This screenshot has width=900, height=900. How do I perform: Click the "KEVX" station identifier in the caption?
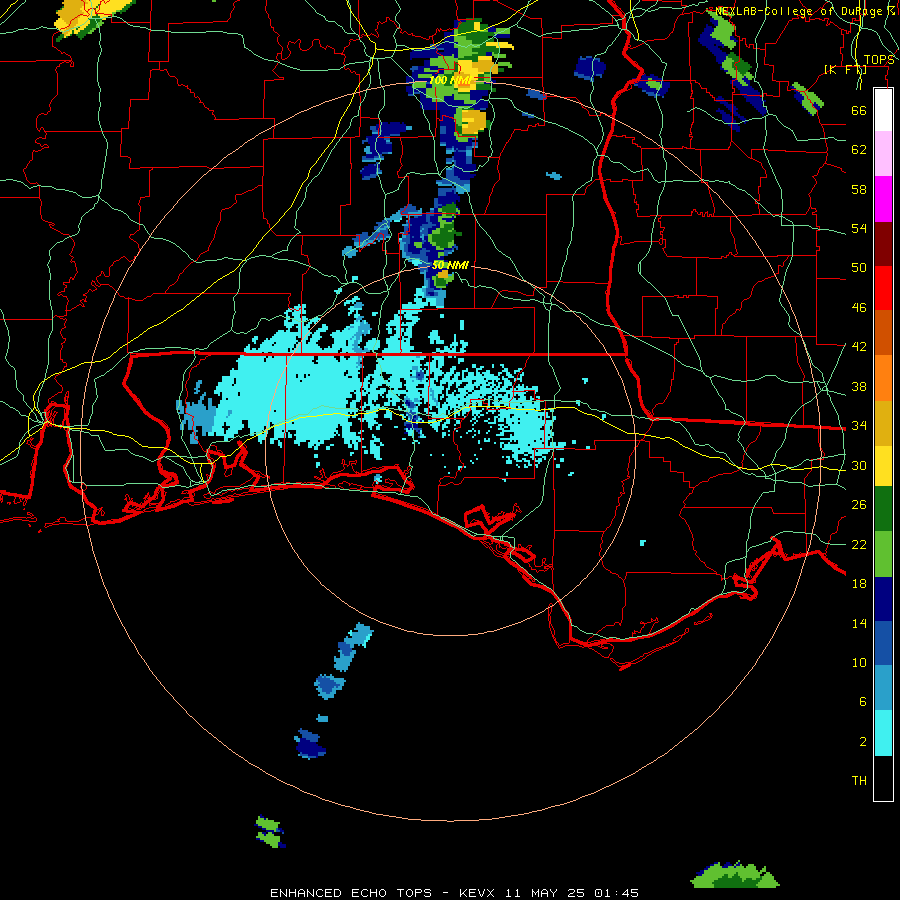click(x=477, y=893)
